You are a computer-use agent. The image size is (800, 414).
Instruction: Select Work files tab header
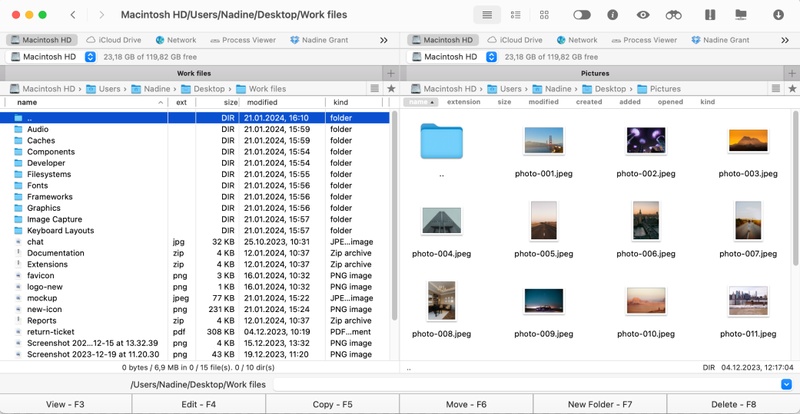pyautogui.click(x=194, y=74)
